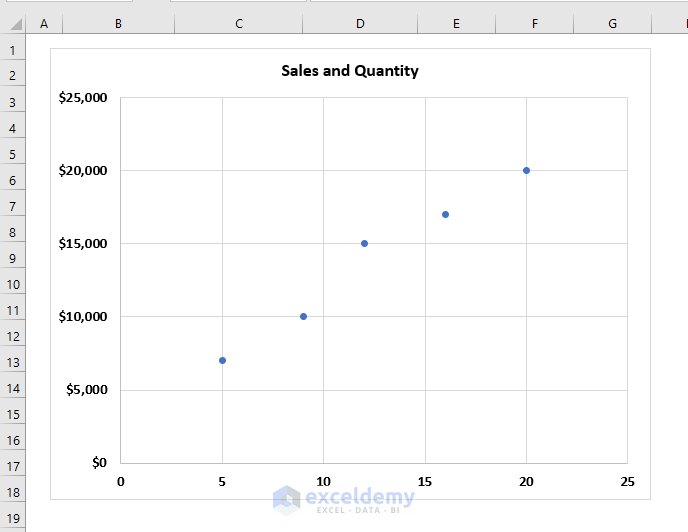
Task: Select column C header
Action: [239, 24]
